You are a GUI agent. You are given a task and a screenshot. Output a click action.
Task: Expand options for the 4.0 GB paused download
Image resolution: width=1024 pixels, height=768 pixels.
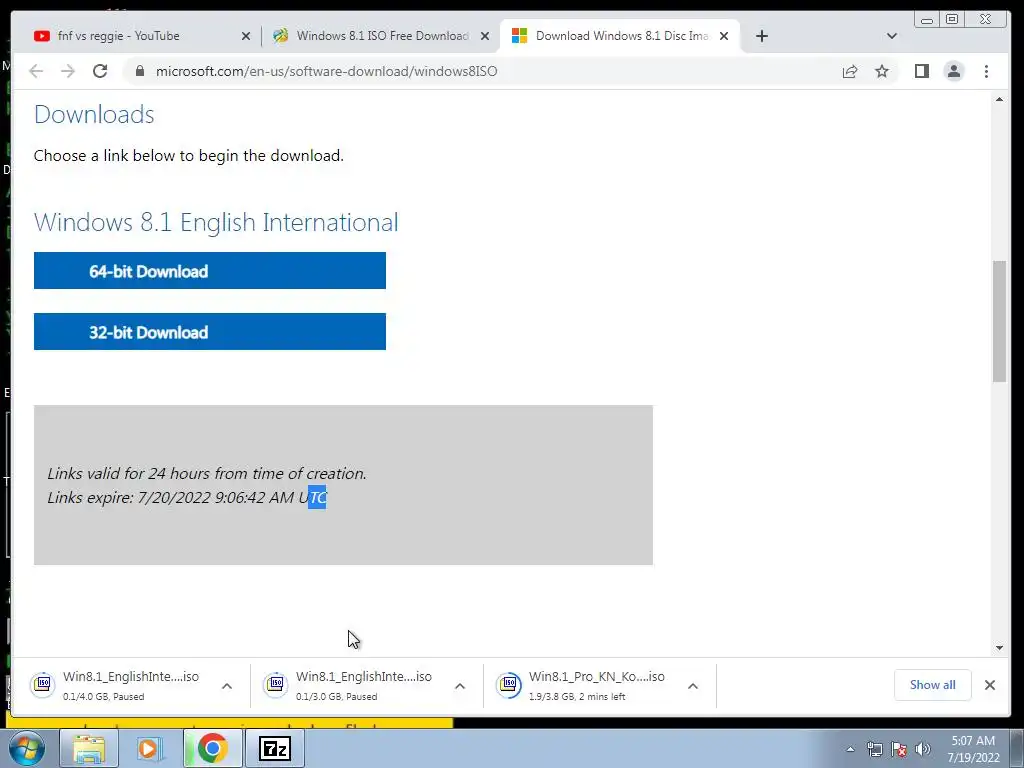[x=227, y=686]
